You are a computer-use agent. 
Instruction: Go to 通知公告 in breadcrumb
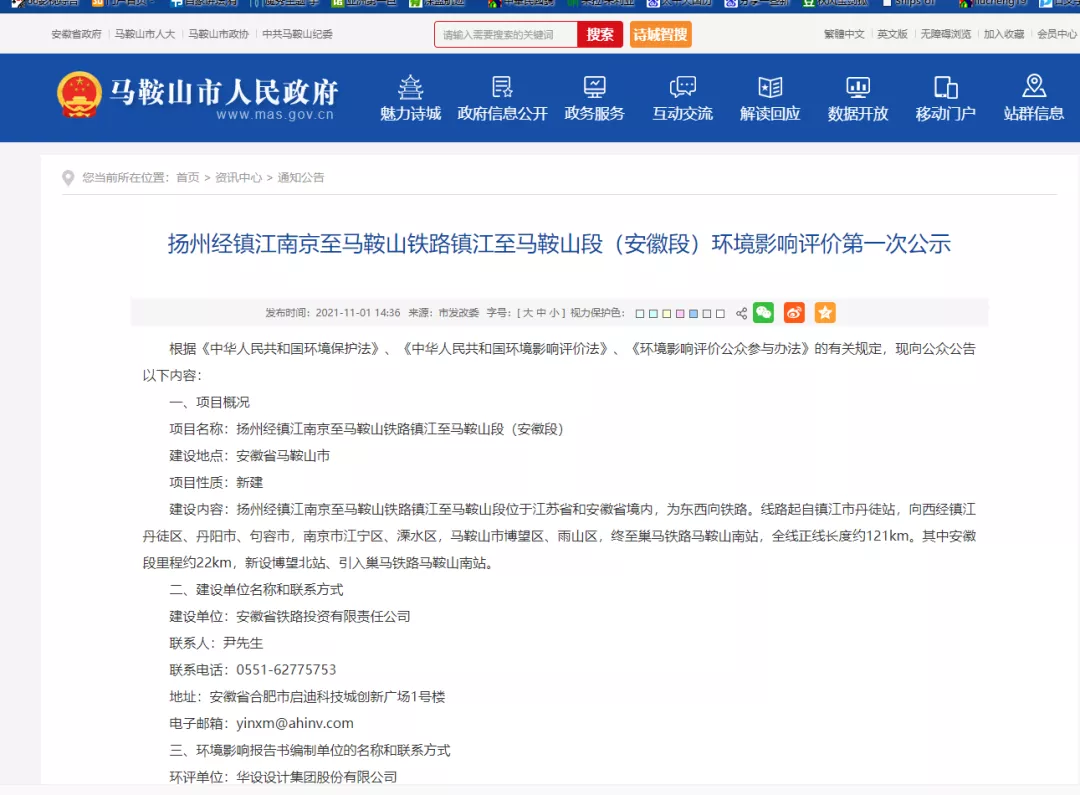click(301, 178)
